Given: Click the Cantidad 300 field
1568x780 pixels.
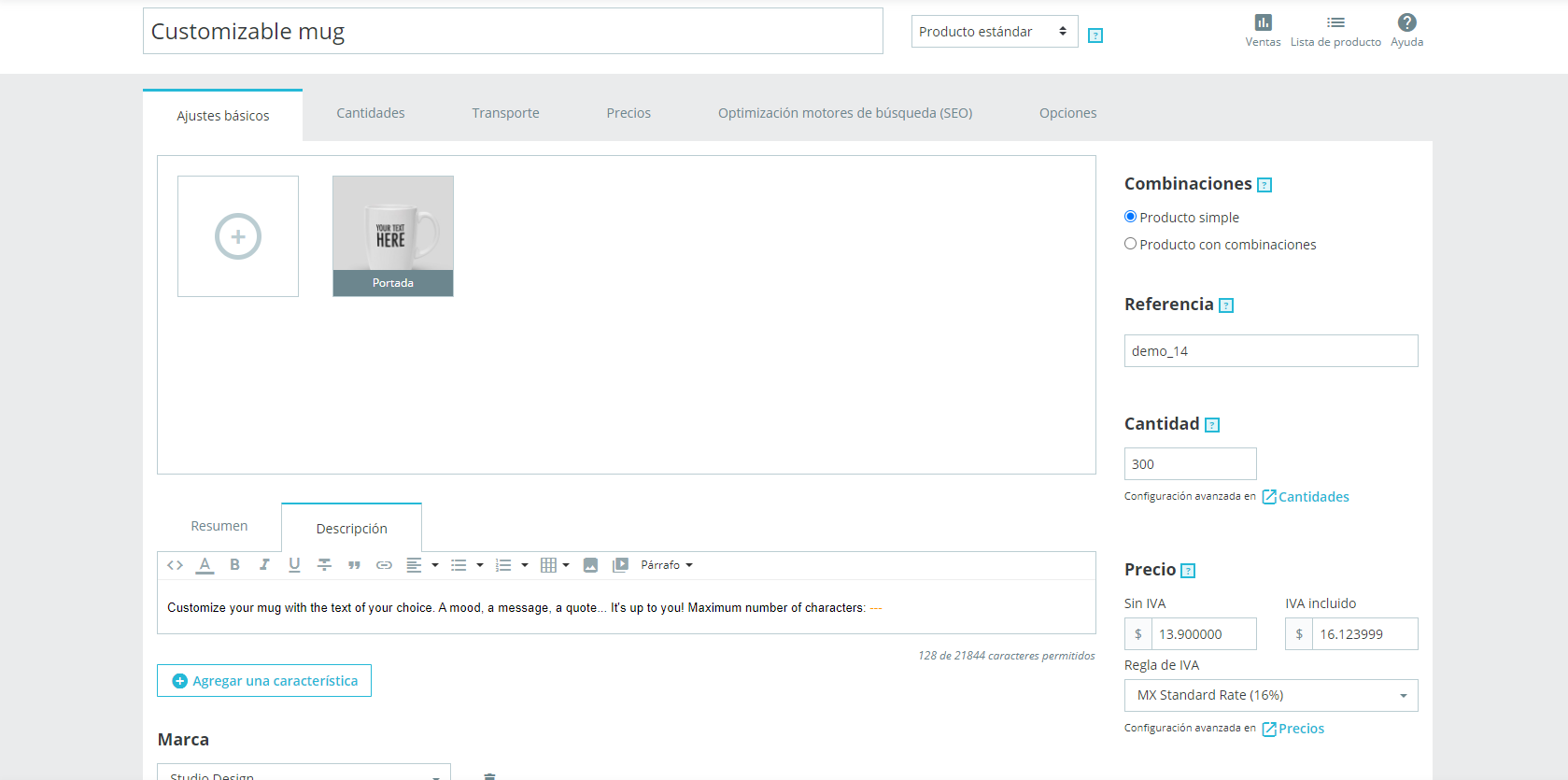Looking at the screenshot, I should pos(1191,464).
